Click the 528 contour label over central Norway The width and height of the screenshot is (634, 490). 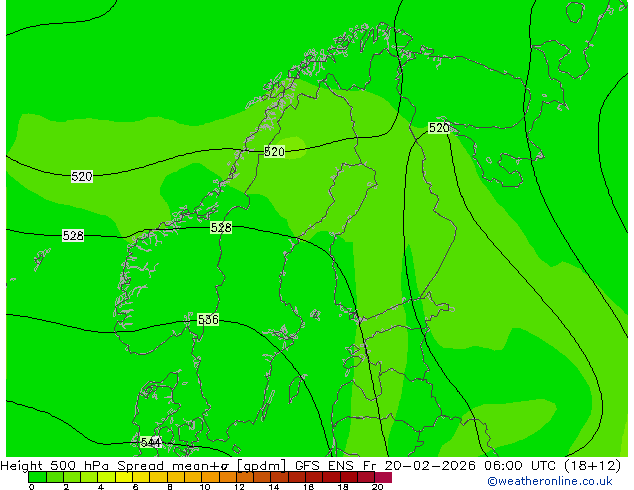(x=221, y=228)
